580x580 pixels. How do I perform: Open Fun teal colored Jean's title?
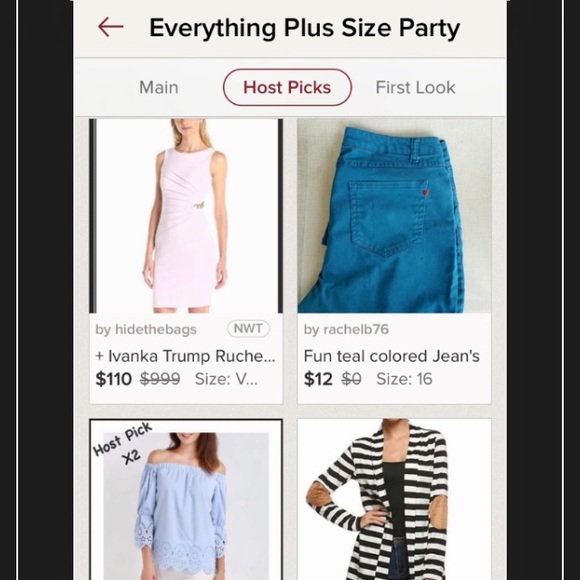(x=392, y=356)
